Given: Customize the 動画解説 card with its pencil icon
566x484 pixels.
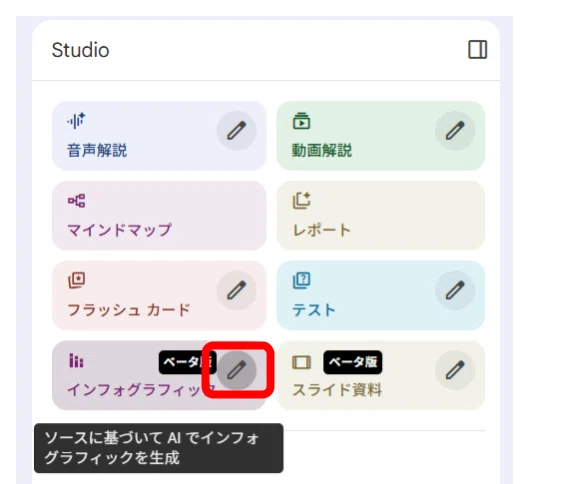Looking at the screenshot, I should [455, 130].
